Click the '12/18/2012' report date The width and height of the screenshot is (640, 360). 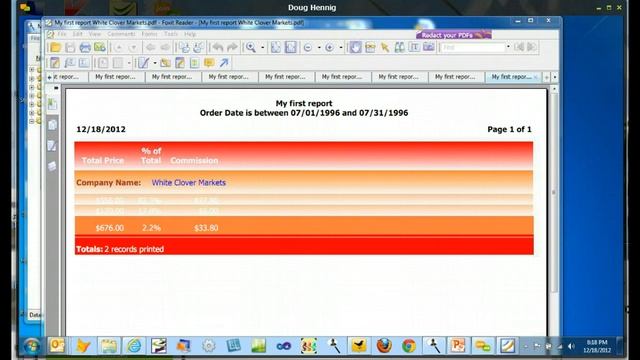pyautogui.click(x=101, y=129)
